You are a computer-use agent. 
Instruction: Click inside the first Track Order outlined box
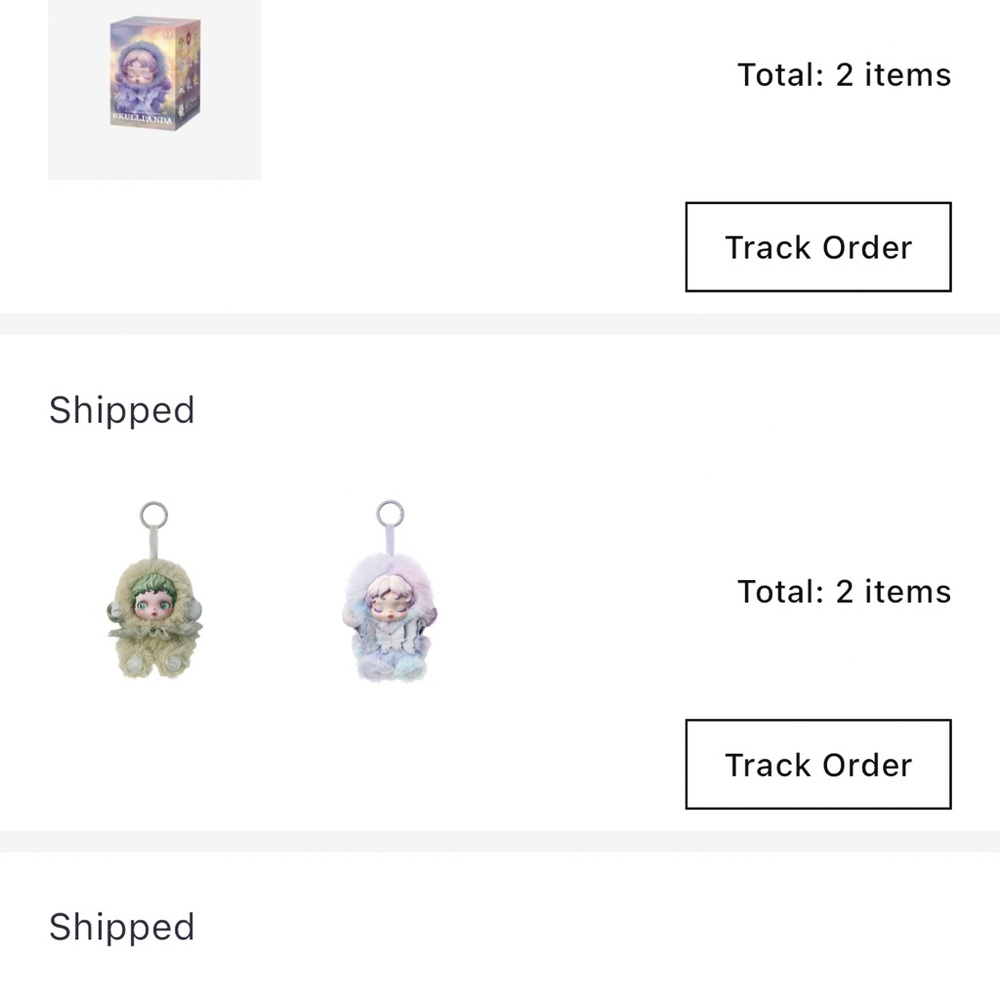[817, 247]
